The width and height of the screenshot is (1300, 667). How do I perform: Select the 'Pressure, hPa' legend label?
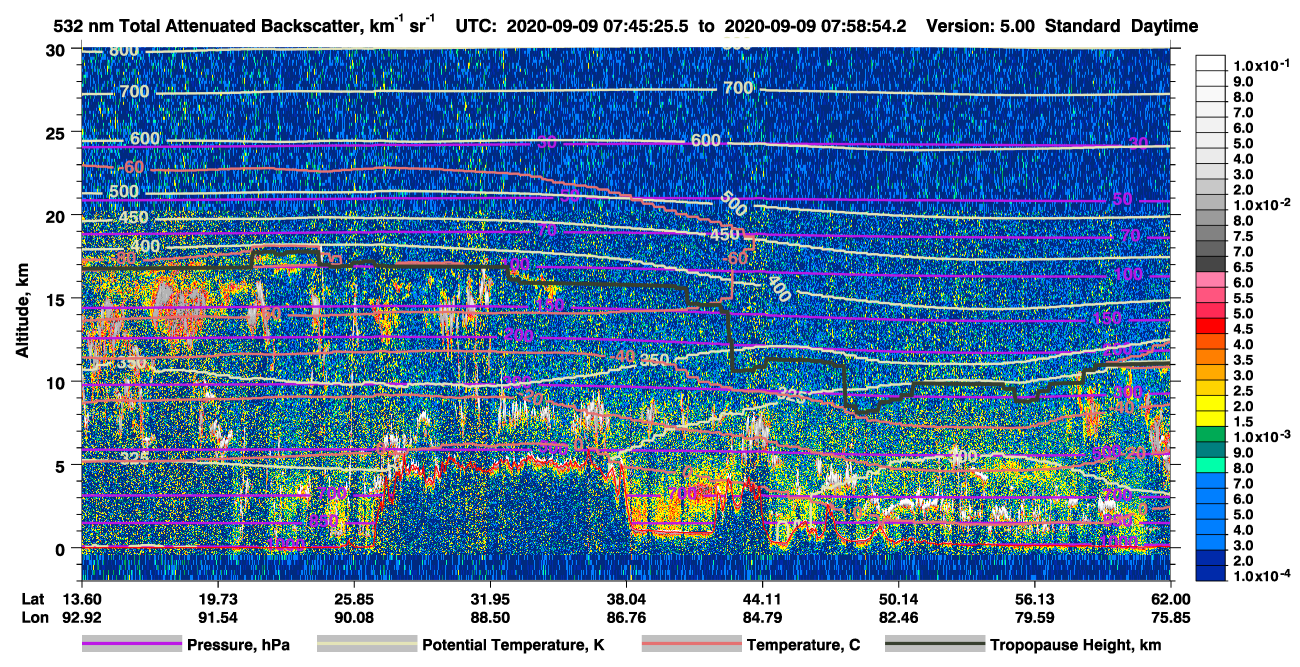238,645
